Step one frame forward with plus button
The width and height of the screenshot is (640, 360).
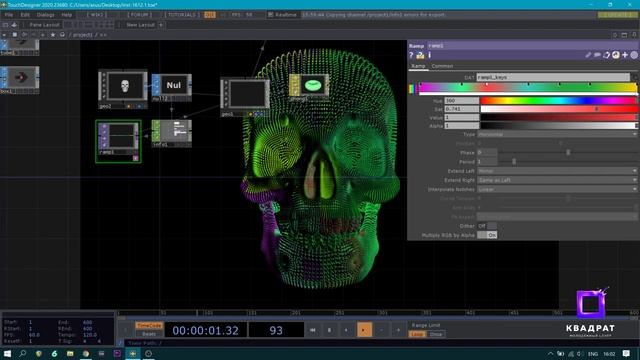tap(398, 330)
